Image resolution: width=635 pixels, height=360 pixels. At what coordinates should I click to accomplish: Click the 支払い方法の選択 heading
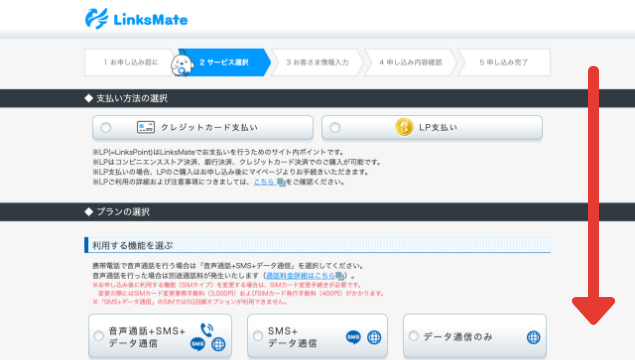click(132, 98)
